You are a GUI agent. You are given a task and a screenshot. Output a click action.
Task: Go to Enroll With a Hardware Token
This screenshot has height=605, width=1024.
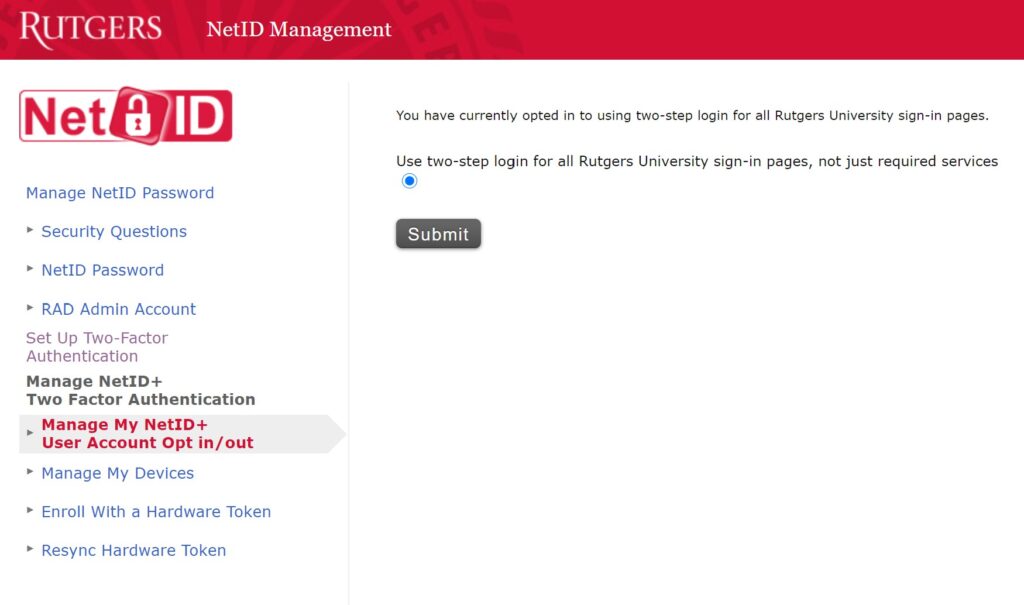coord(156,512)
